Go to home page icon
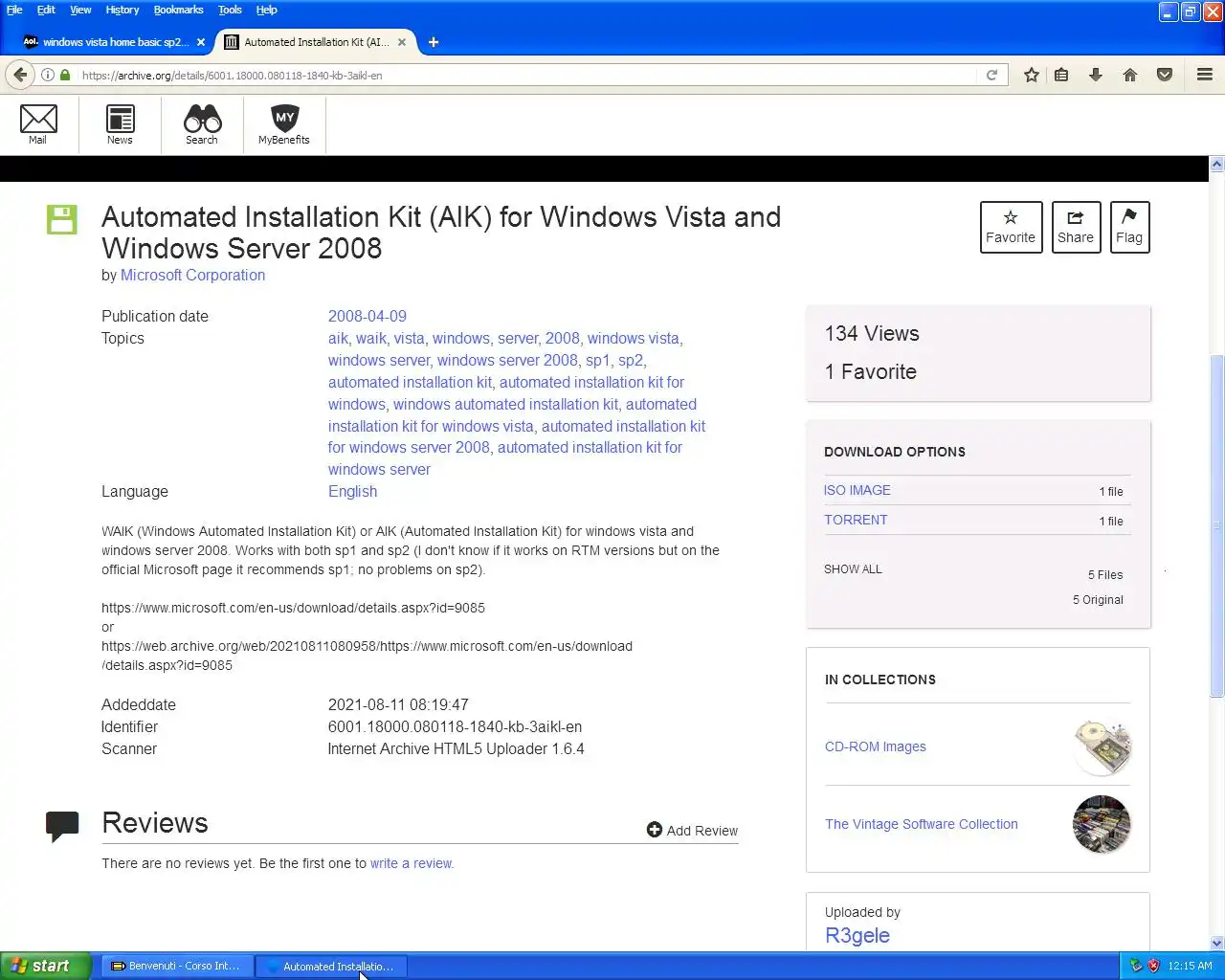The width and height of the screenshot is (1225, 980). click(x=1130, y=75)
